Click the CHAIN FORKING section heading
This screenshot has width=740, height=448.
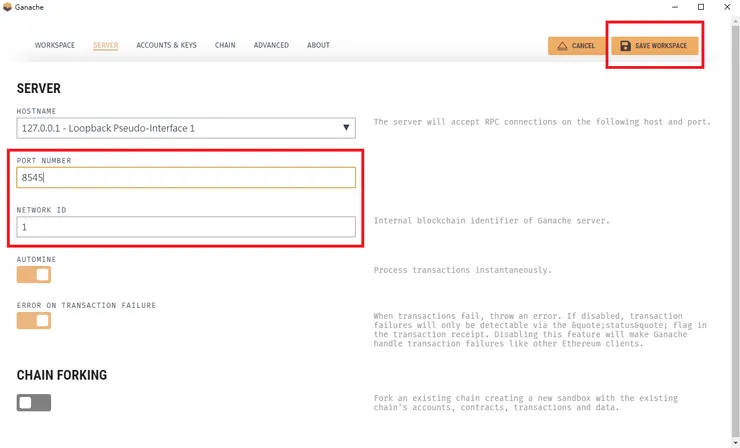pos(62,375)
